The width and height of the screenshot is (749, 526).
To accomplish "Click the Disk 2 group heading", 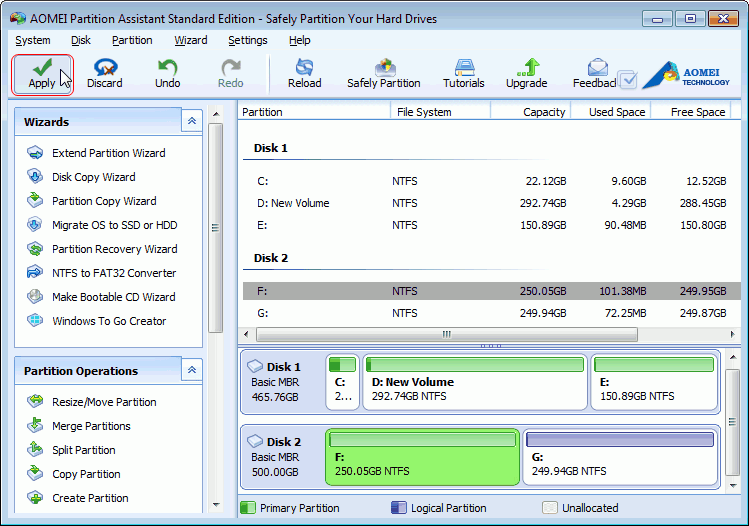I will click(270, 258).
